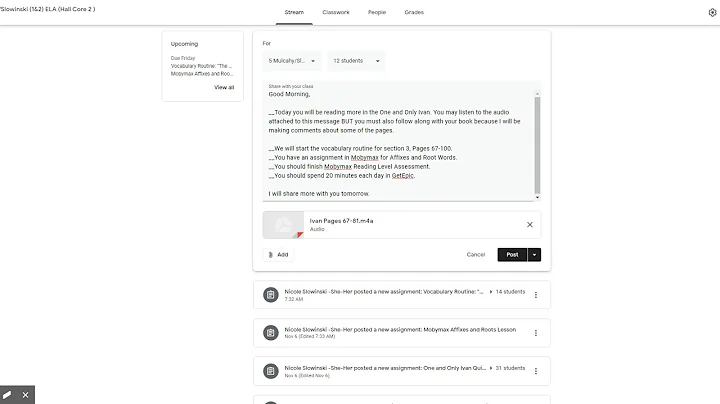Remove the Ivan Pages 67-81.m4a attachment
The width and height of the screenshot is (720, 404).
(x=530, y=225)
